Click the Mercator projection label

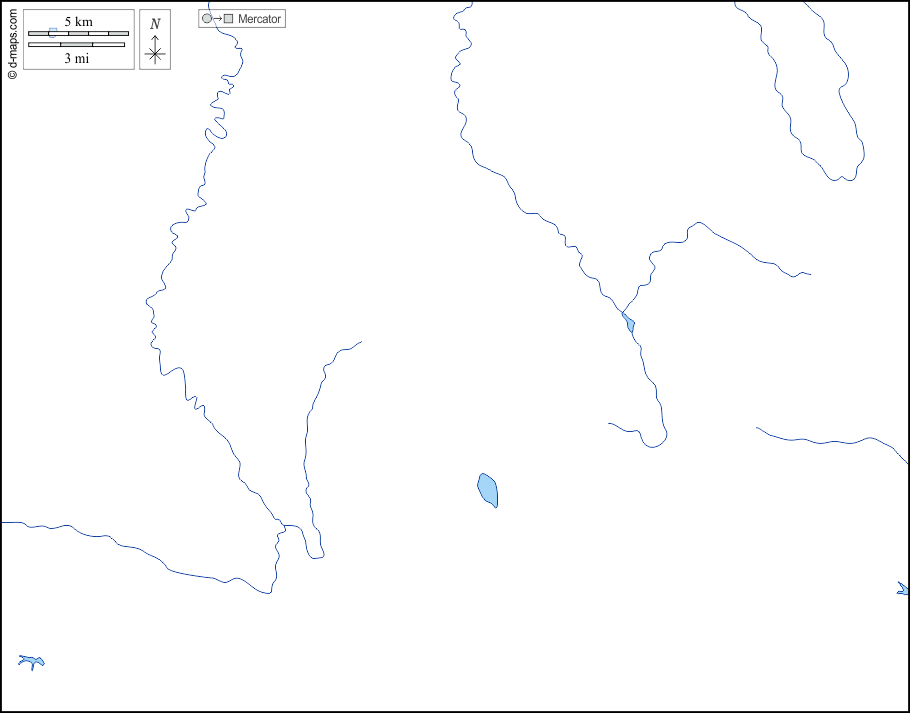click(259, 19)
